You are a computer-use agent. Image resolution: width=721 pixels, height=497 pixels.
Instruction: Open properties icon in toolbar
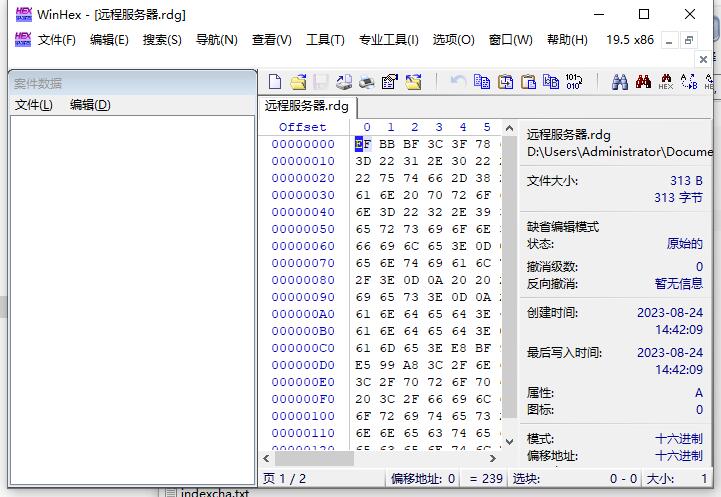click(390, 82)
